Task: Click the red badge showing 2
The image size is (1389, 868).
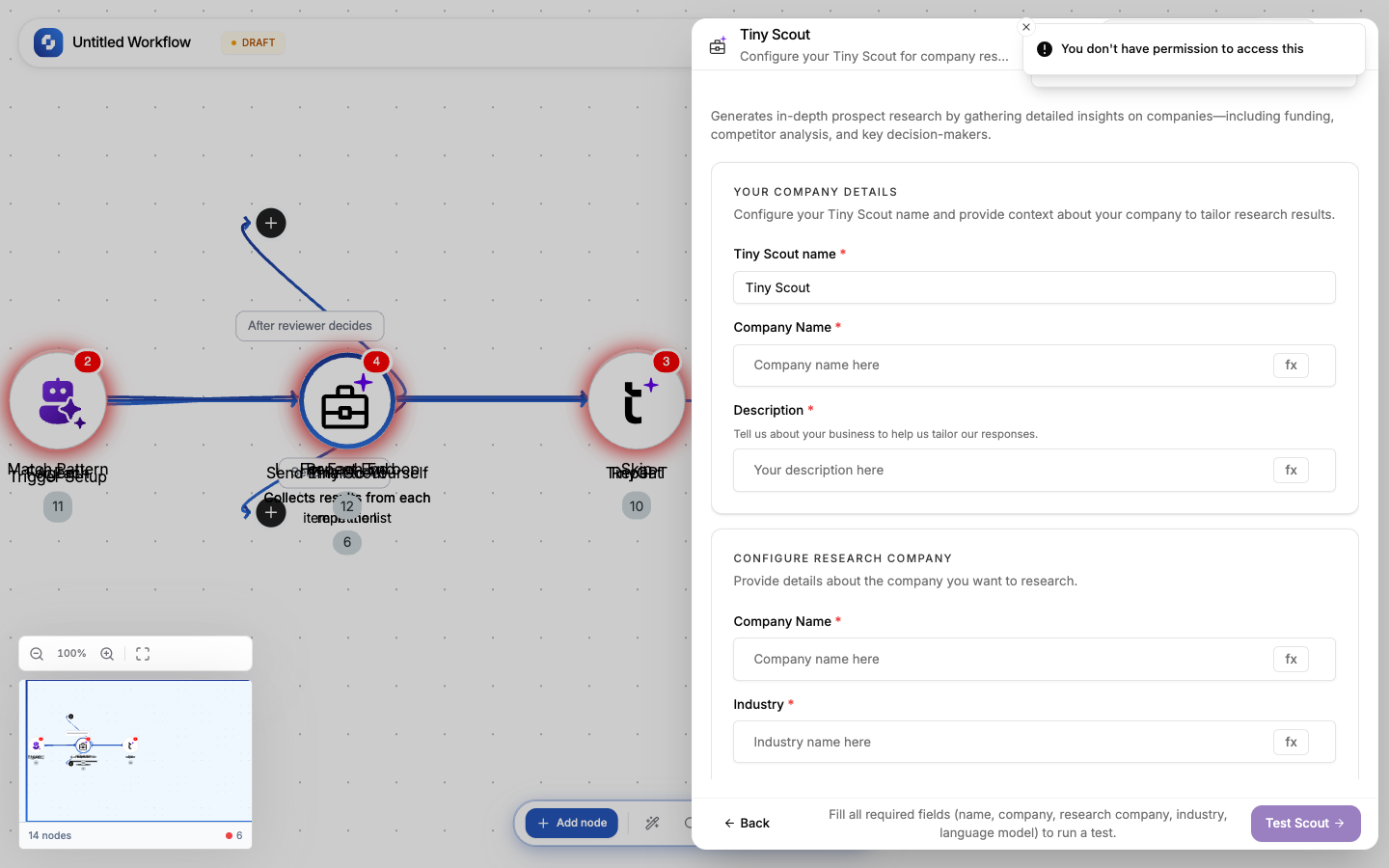Action: pyautogui.click(x=87, y=362)
